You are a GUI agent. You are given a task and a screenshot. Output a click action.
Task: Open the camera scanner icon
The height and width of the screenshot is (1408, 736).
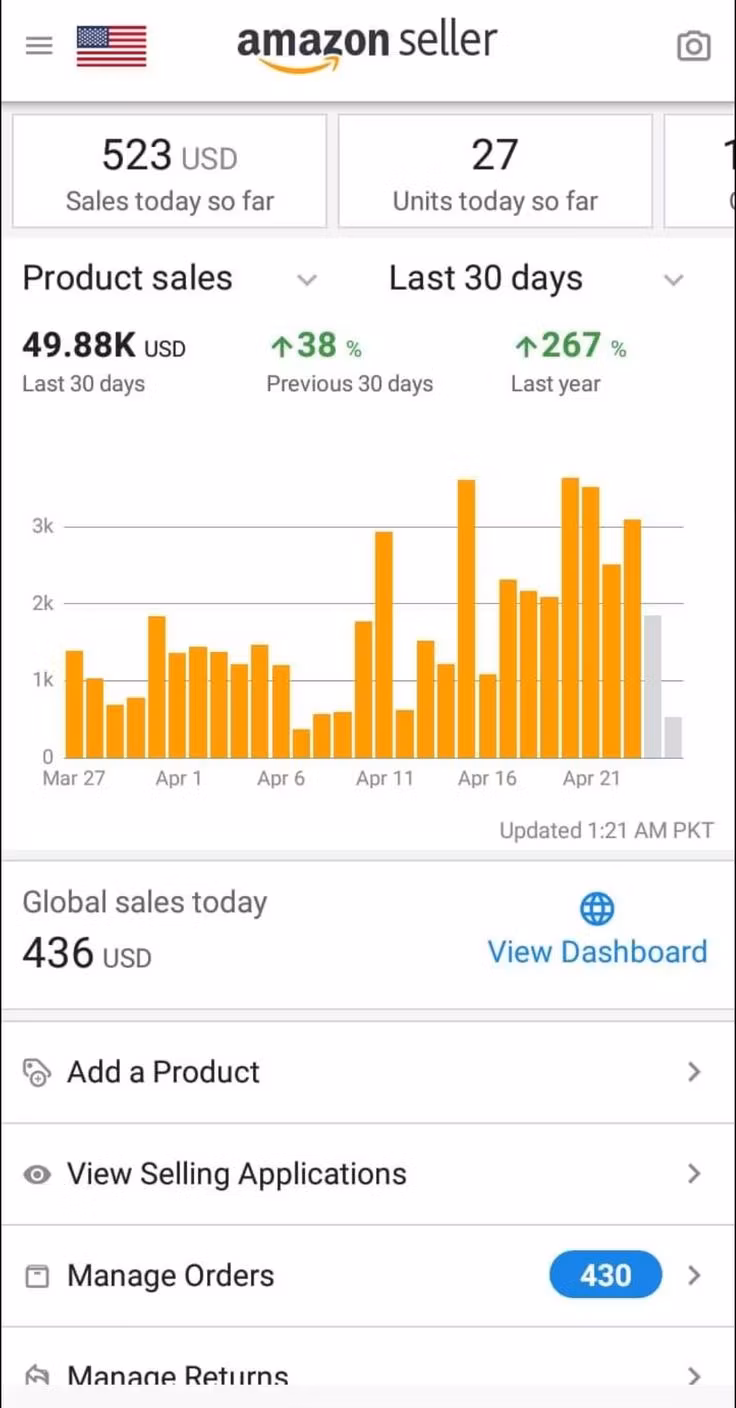693,46
